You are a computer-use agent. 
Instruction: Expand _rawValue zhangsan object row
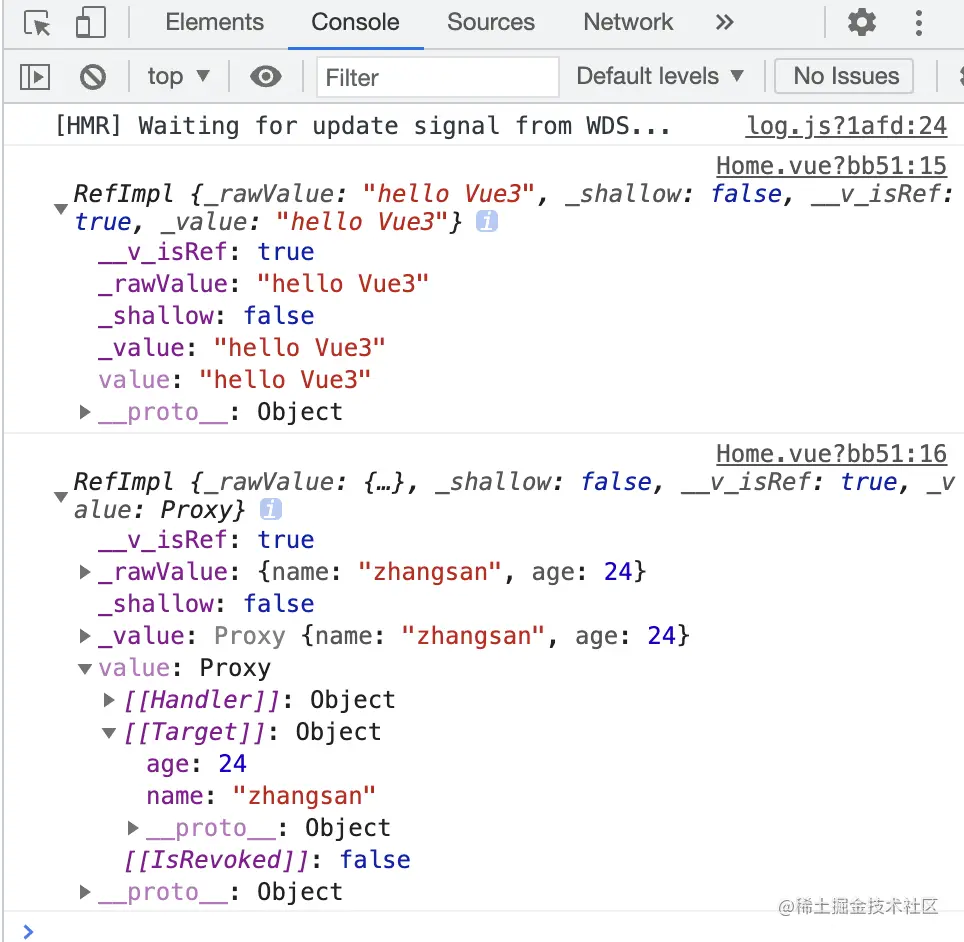pyautogui.click(x=85, y=572)
